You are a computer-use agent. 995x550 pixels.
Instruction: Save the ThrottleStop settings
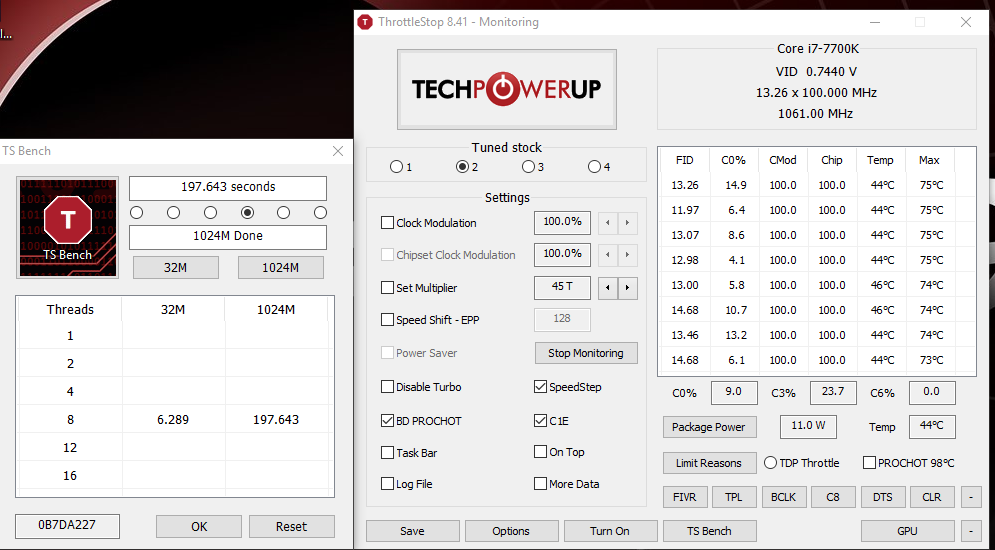pos(412,531)
